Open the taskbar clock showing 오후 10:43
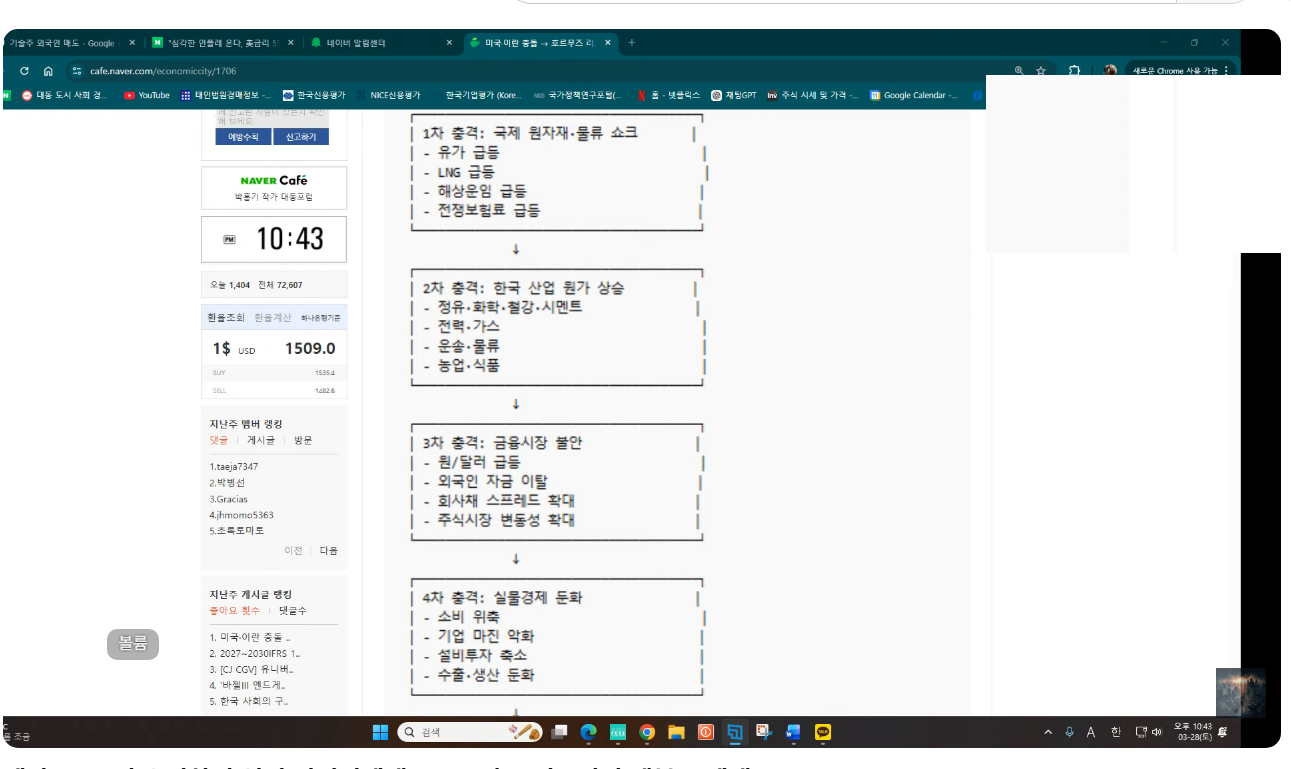1291x769 pixels. 1192,732
